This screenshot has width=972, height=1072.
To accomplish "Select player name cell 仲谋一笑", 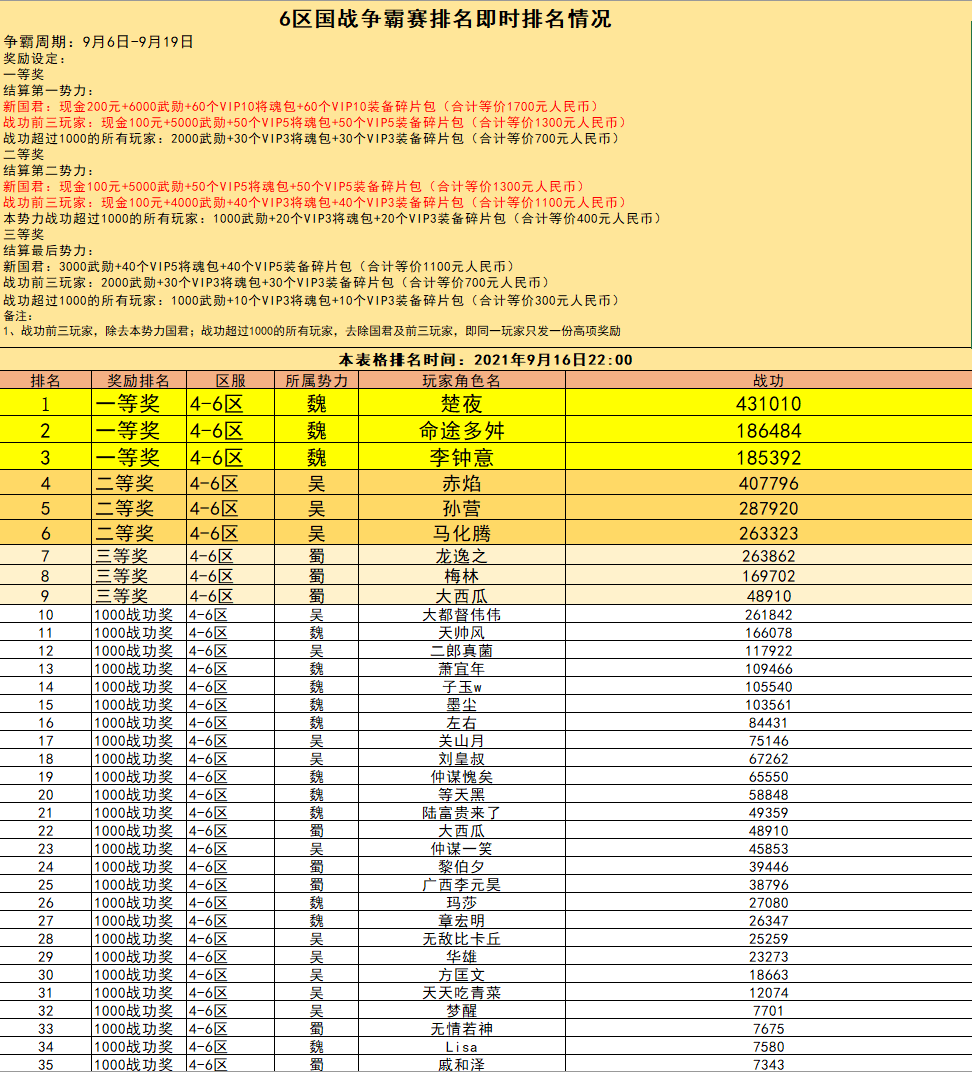I will click(461, 848).
